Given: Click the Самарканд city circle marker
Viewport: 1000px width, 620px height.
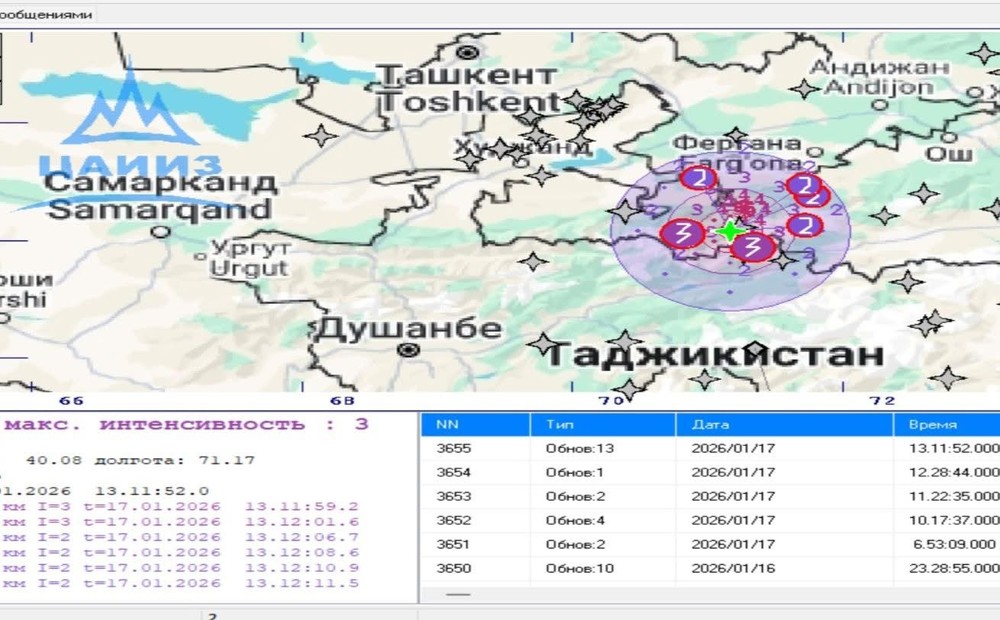Looking at the screenshot, I should click(160, 231).
